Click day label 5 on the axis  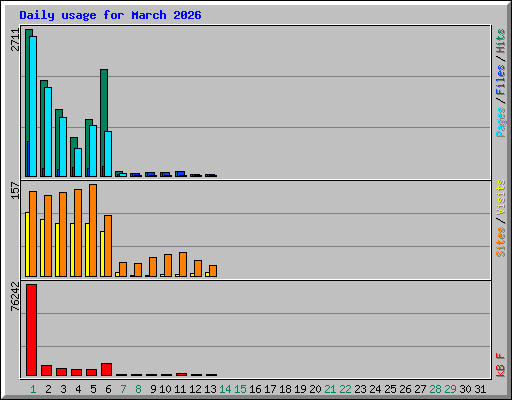93,389
